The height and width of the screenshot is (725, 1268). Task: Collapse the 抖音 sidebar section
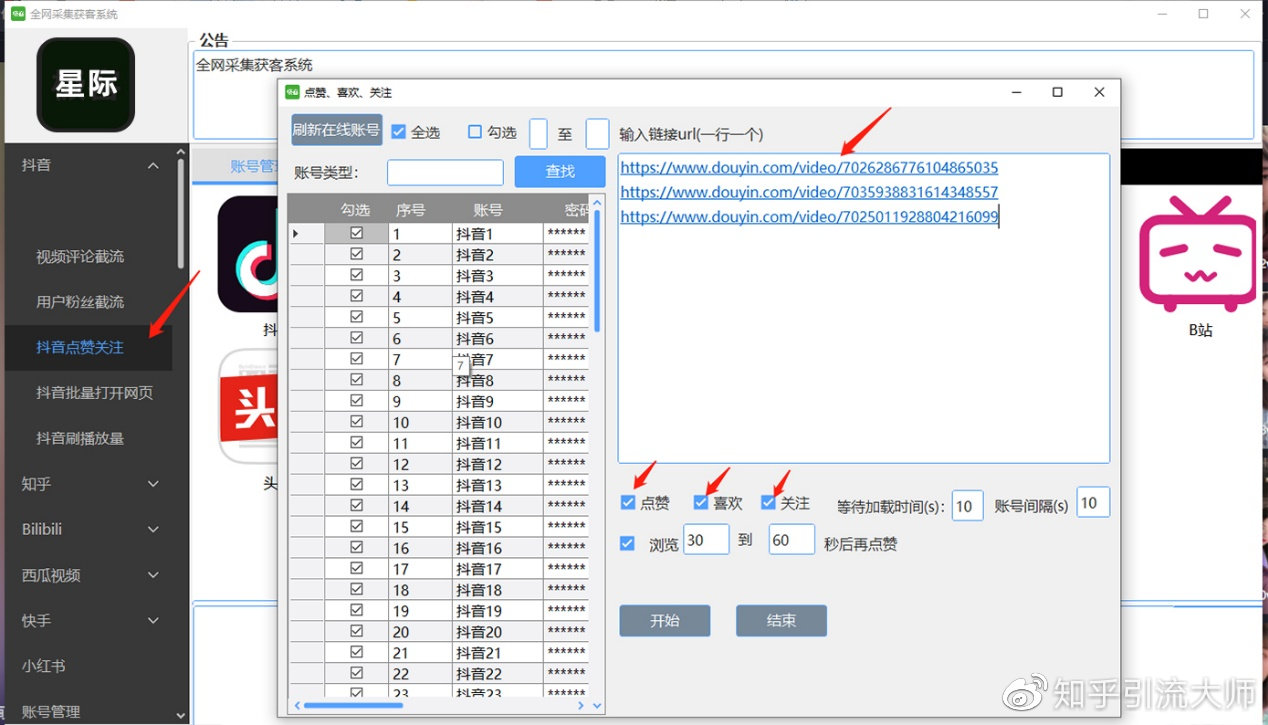(153, 165)
